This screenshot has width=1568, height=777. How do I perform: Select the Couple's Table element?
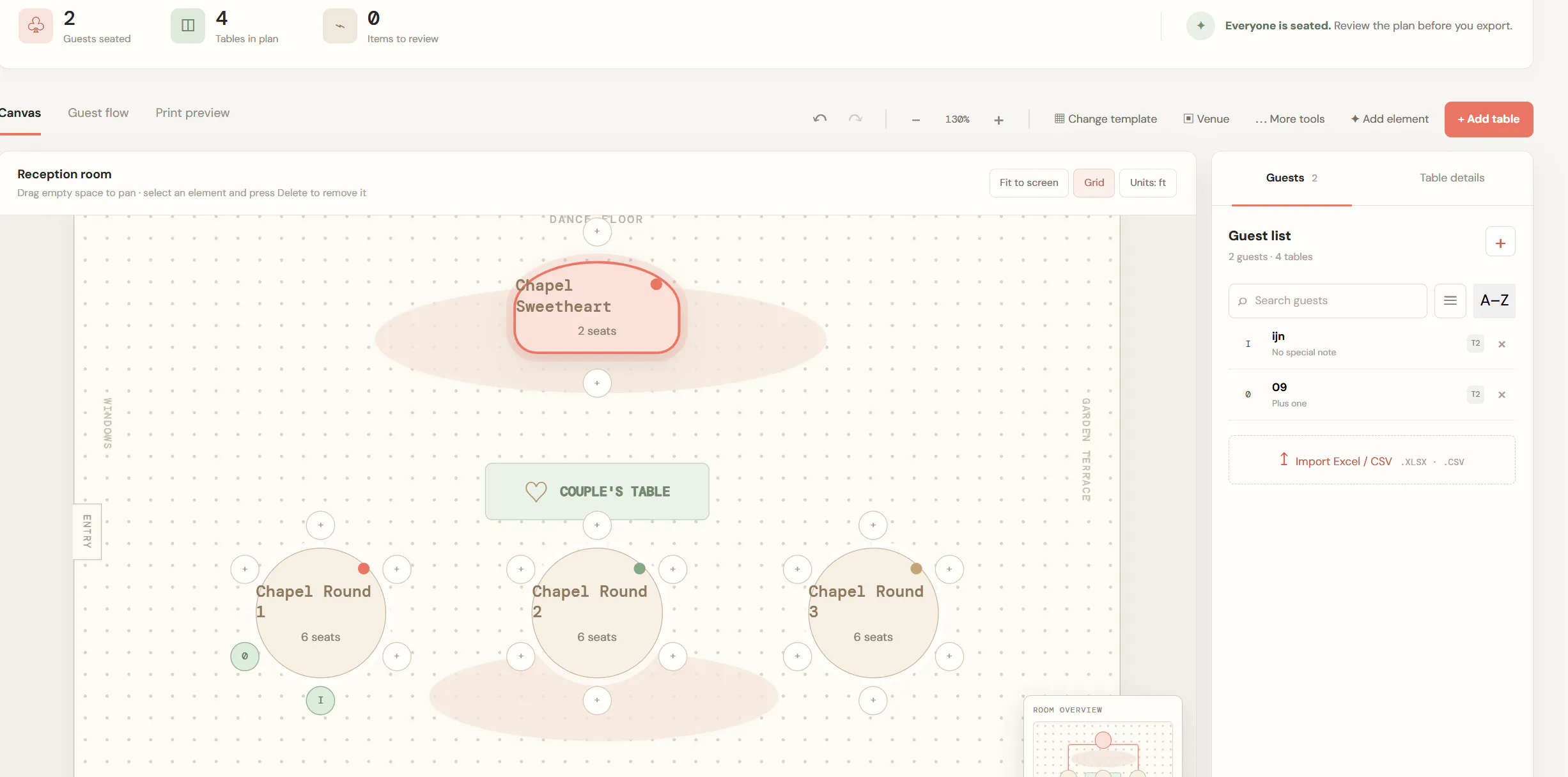click(597, 491)
